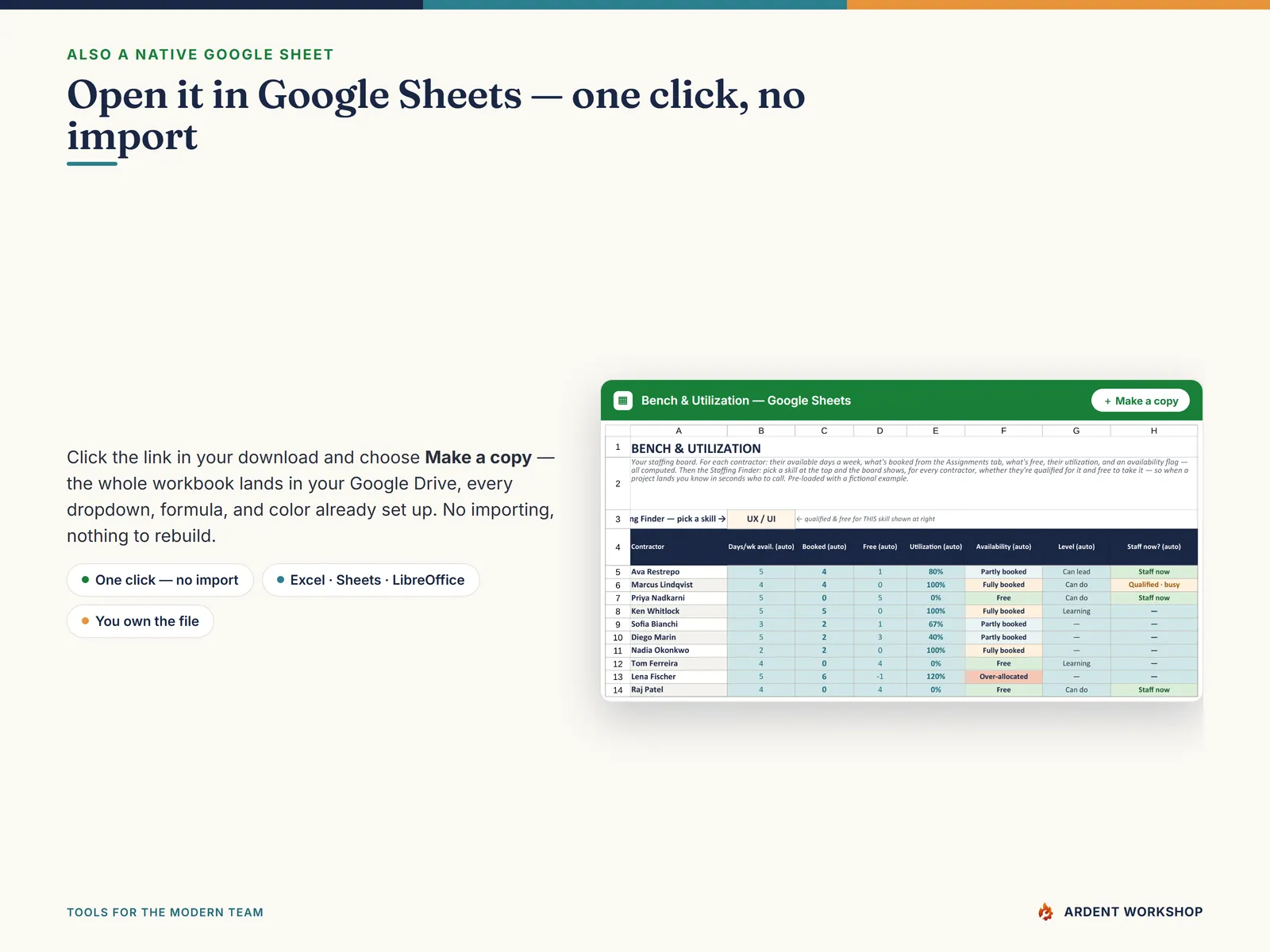Click the "Utilization (auto)" header cell
The width and height of the screenshot is (1270, 952).
coord(936,547)
